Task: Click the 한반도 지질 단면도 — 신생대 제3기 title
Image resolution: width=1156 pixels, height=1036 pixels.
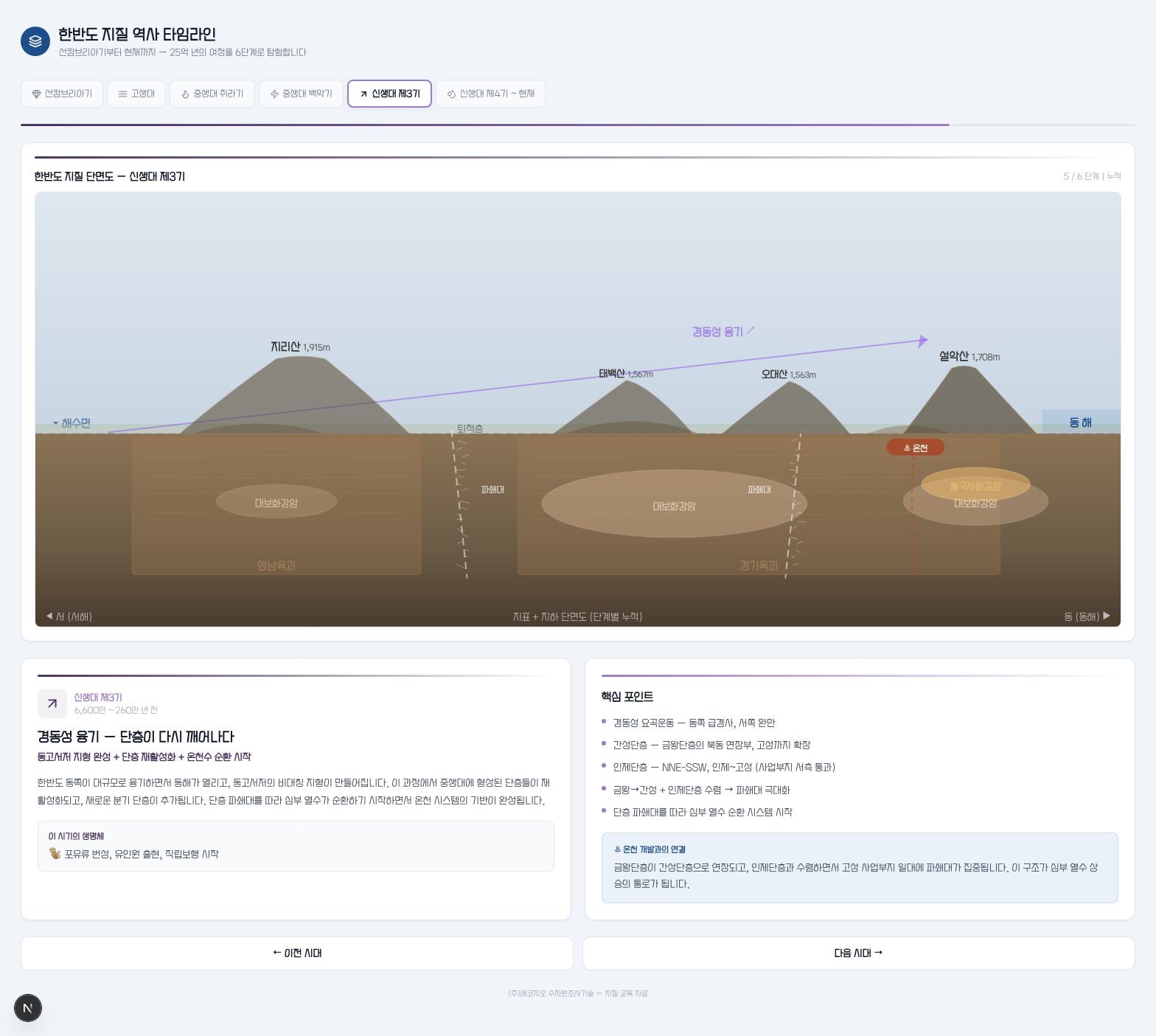Action: (x=110, y=176)
